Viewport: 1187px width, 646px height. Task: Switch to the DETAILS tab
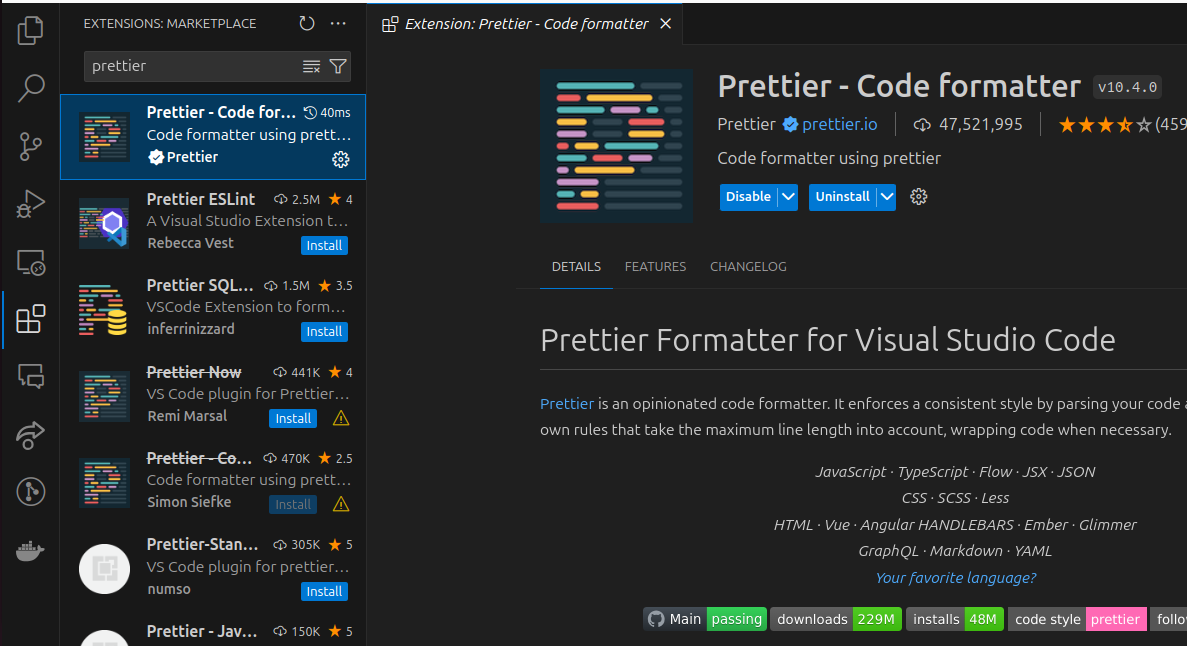click(576, 267)
